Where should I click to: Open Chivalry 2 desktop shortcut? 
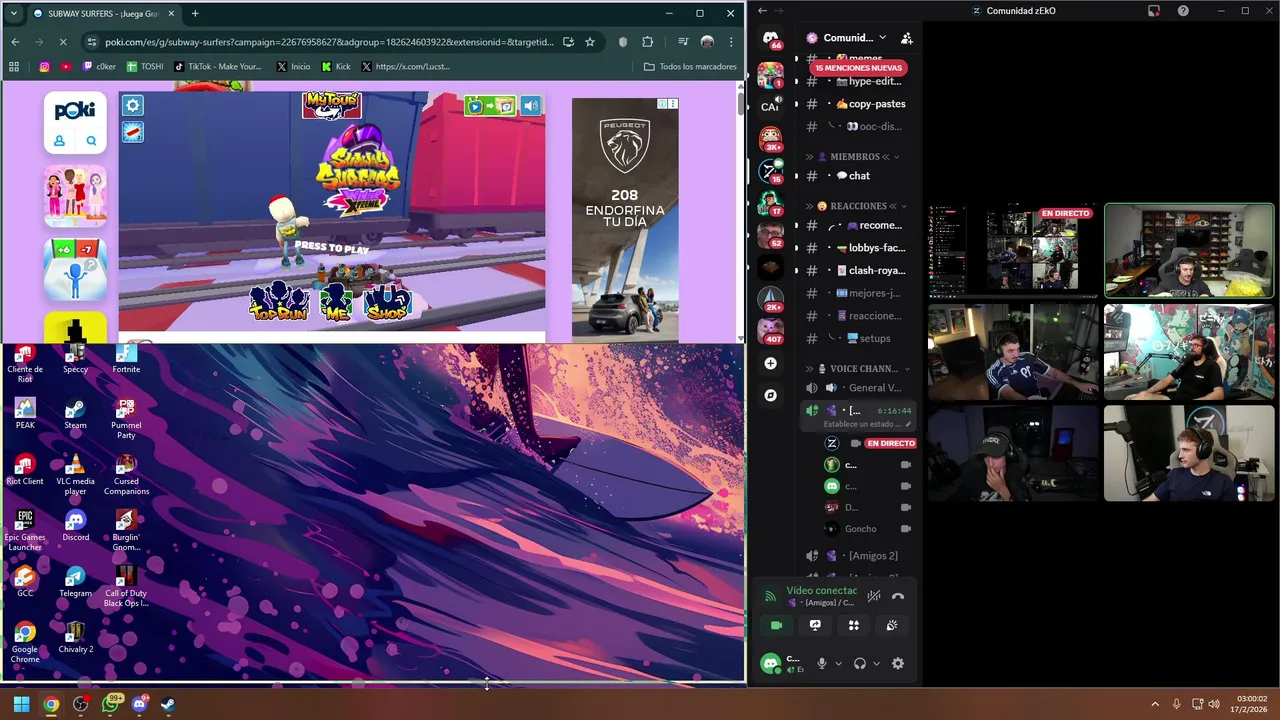75,638
